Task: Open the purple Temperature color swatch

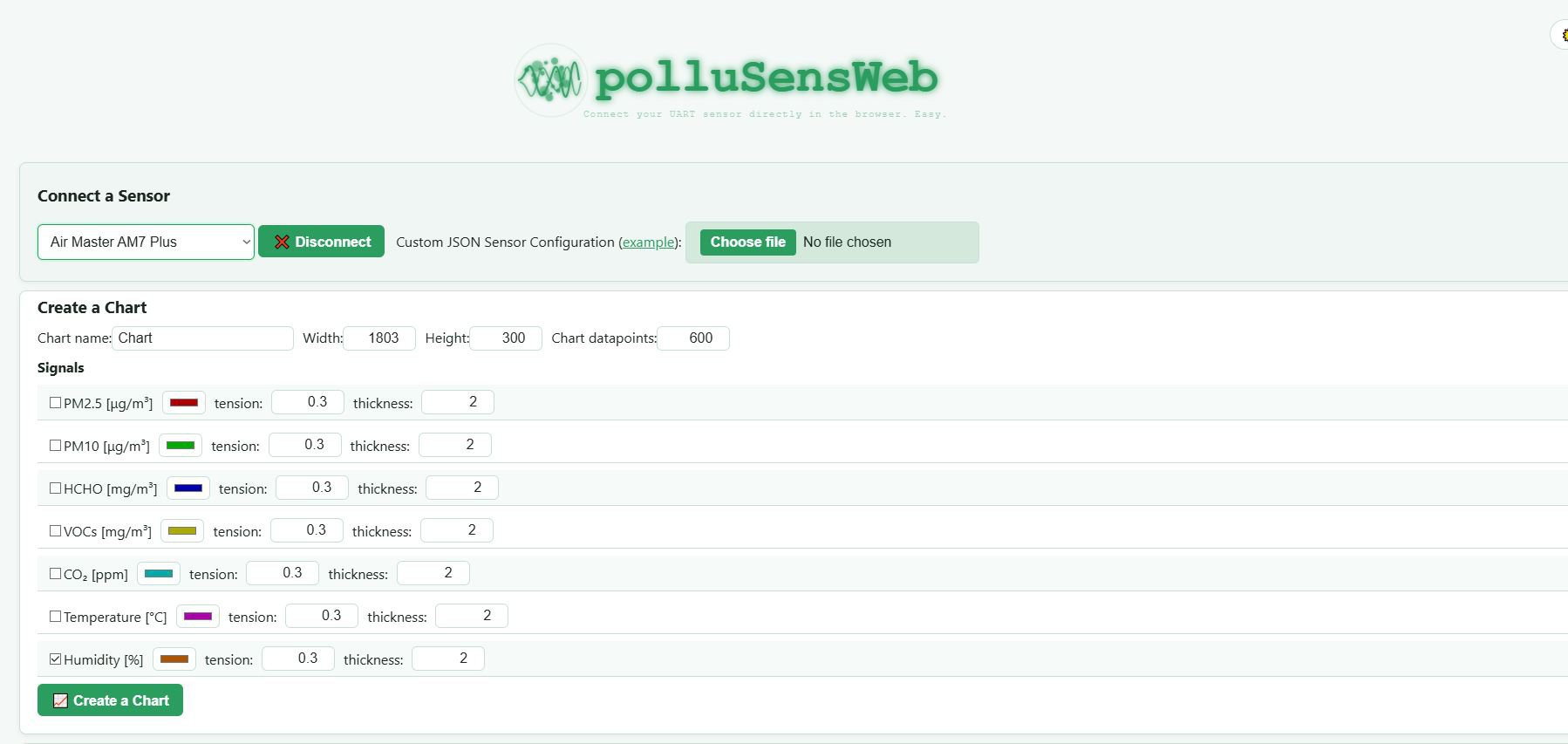Action: click(x=198, y=616)
